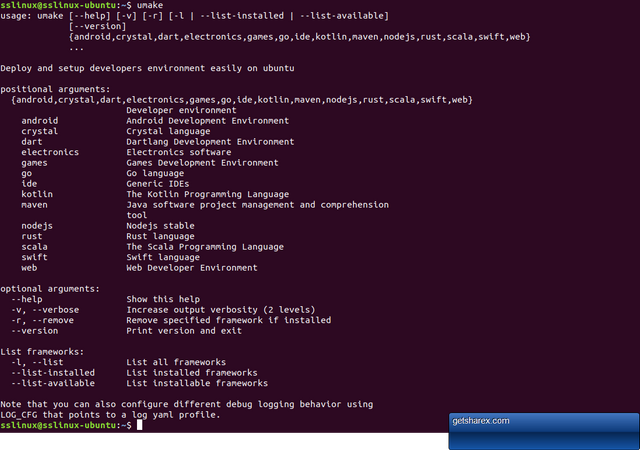Click the text 'Swift language'

(x=163, y=257)
